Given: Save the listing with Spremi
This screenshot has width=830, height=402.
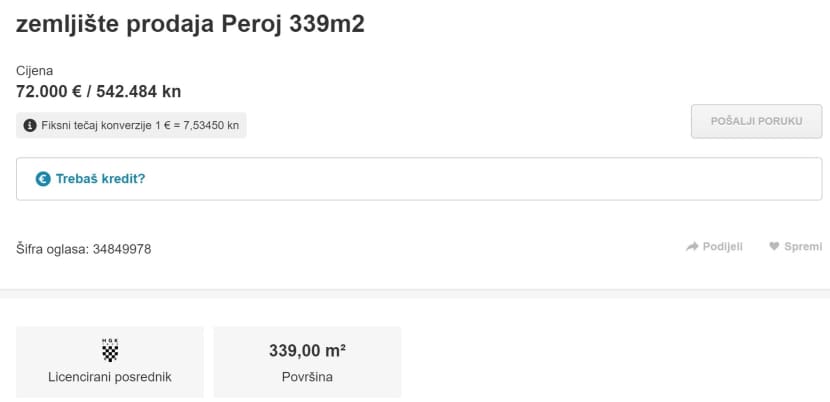Looking at the screenshot, I should click(x=803, y=246).
